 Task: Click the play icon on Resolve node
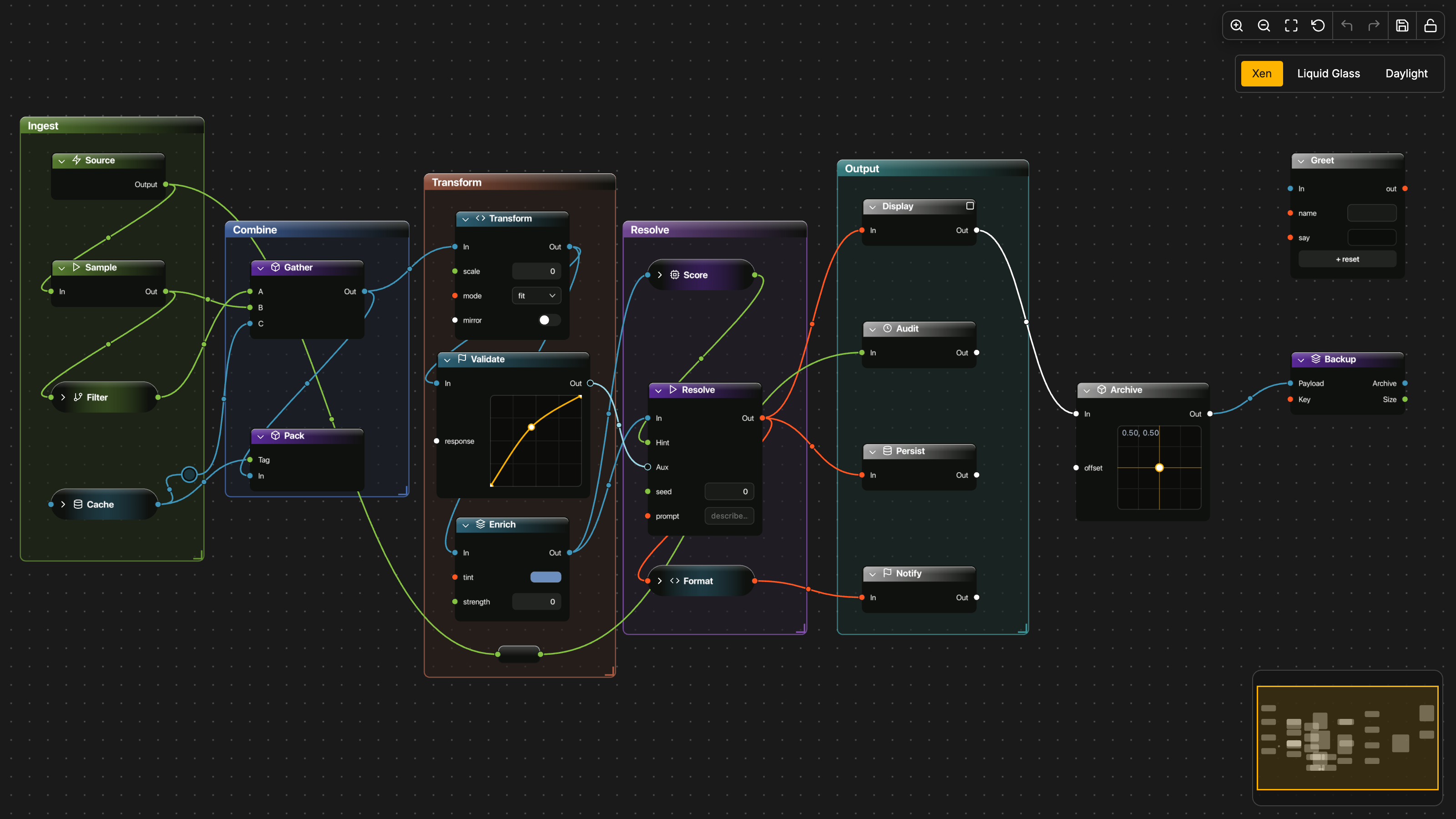(672, 389)
